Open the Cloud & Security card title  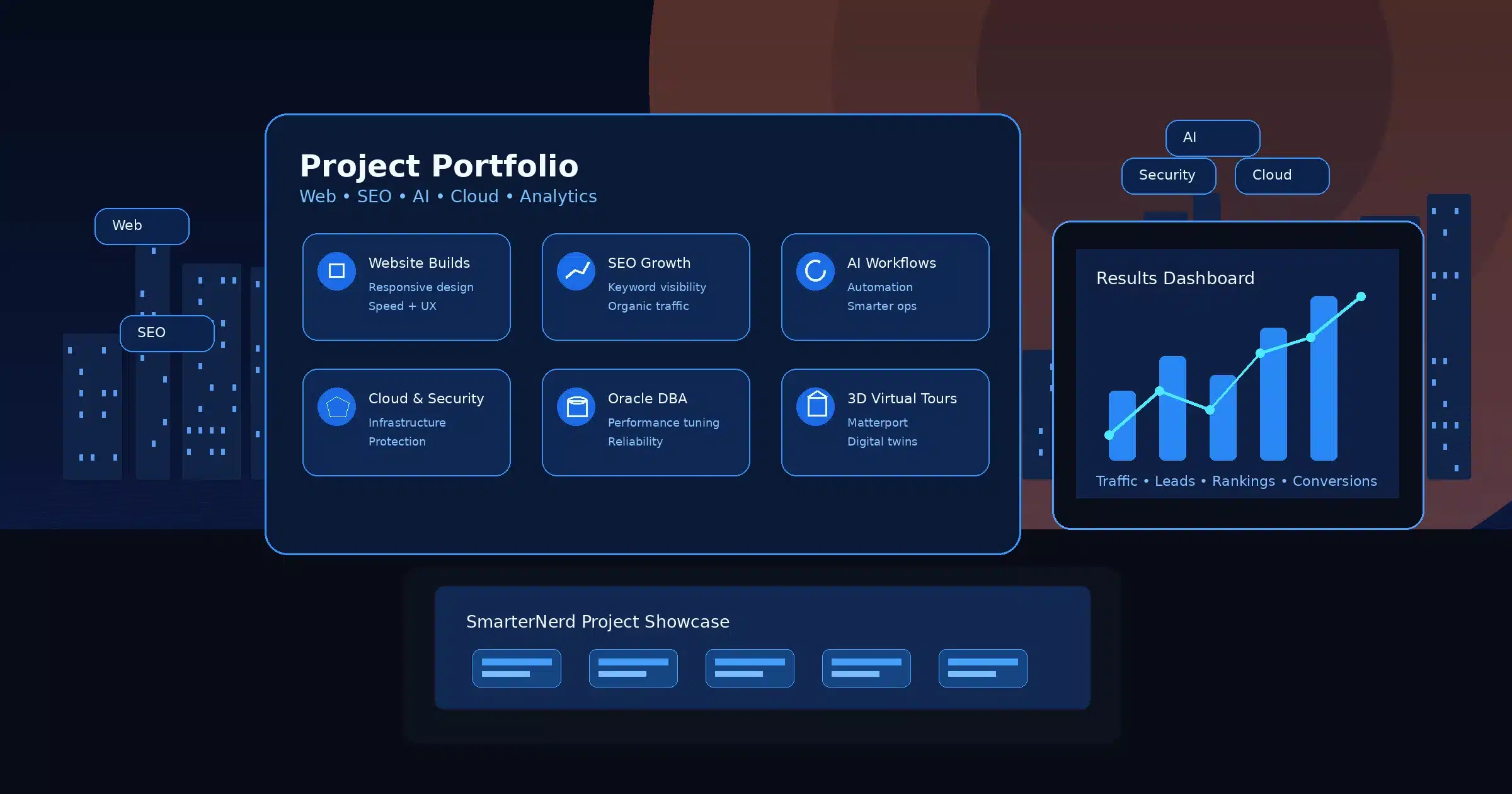tap(426, 398)
